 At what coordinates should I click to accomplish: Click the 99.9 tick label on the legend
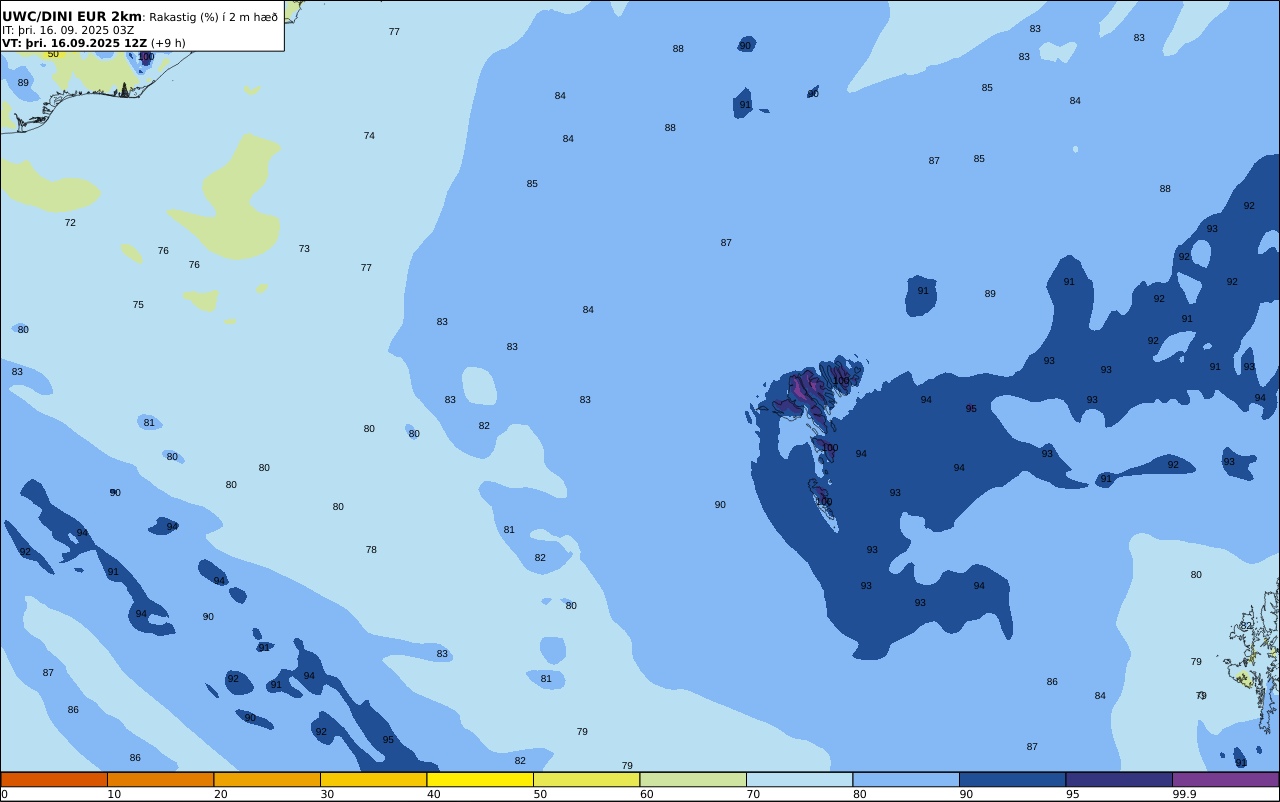[1185, 794]
